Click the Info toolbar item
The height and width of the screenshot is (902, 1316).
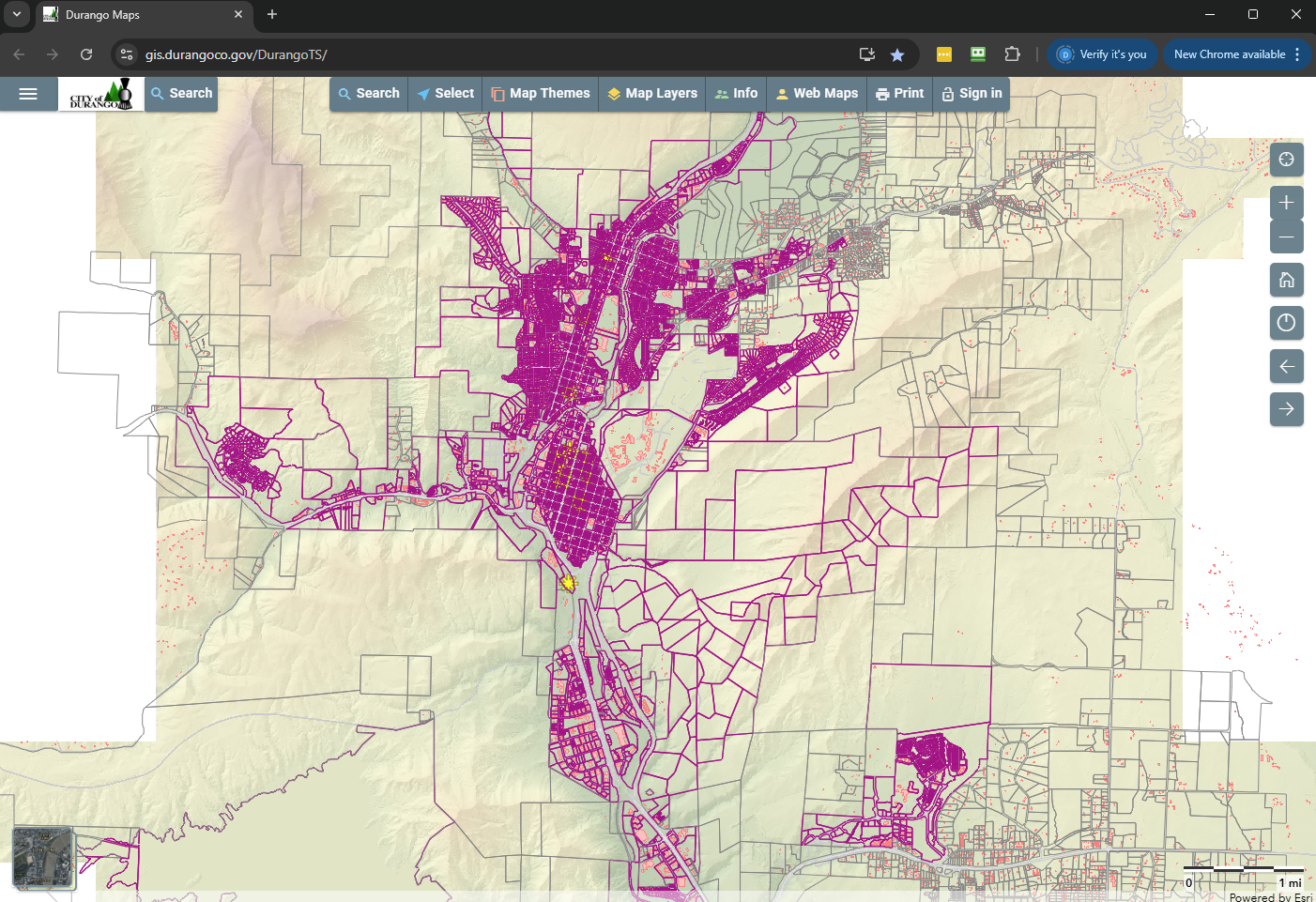736,94
